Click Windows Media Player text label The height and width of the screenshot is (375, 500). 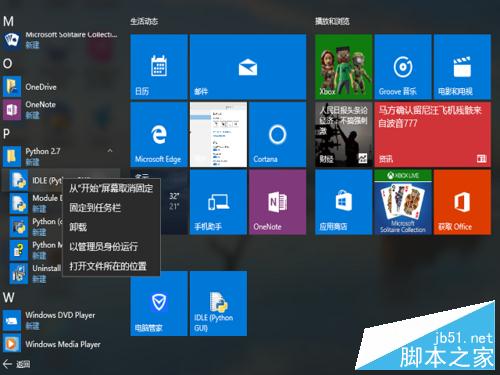pos(63,344)
